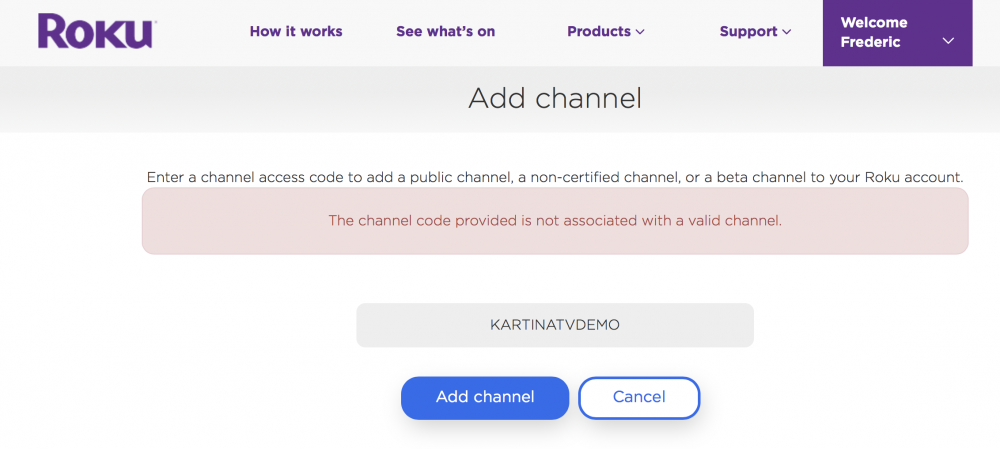
Task: Click the Add channel page heading
Action: 555,98
